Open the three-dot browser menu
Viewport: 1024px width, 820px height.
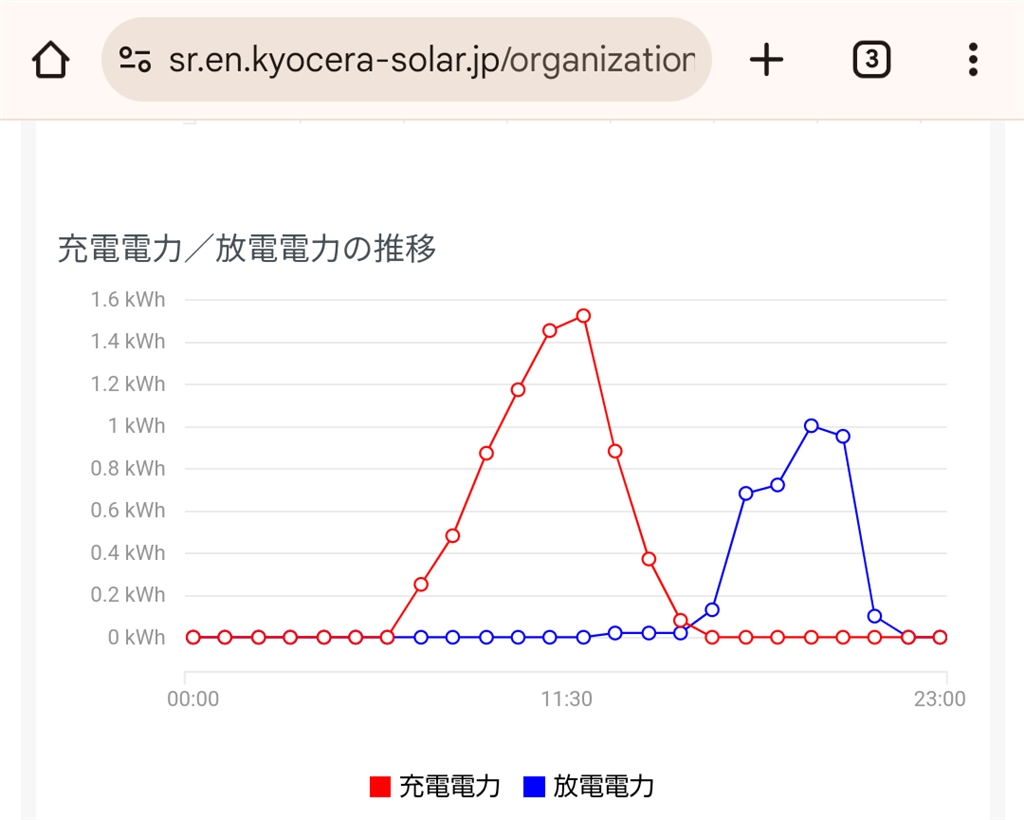coord(973,61)
